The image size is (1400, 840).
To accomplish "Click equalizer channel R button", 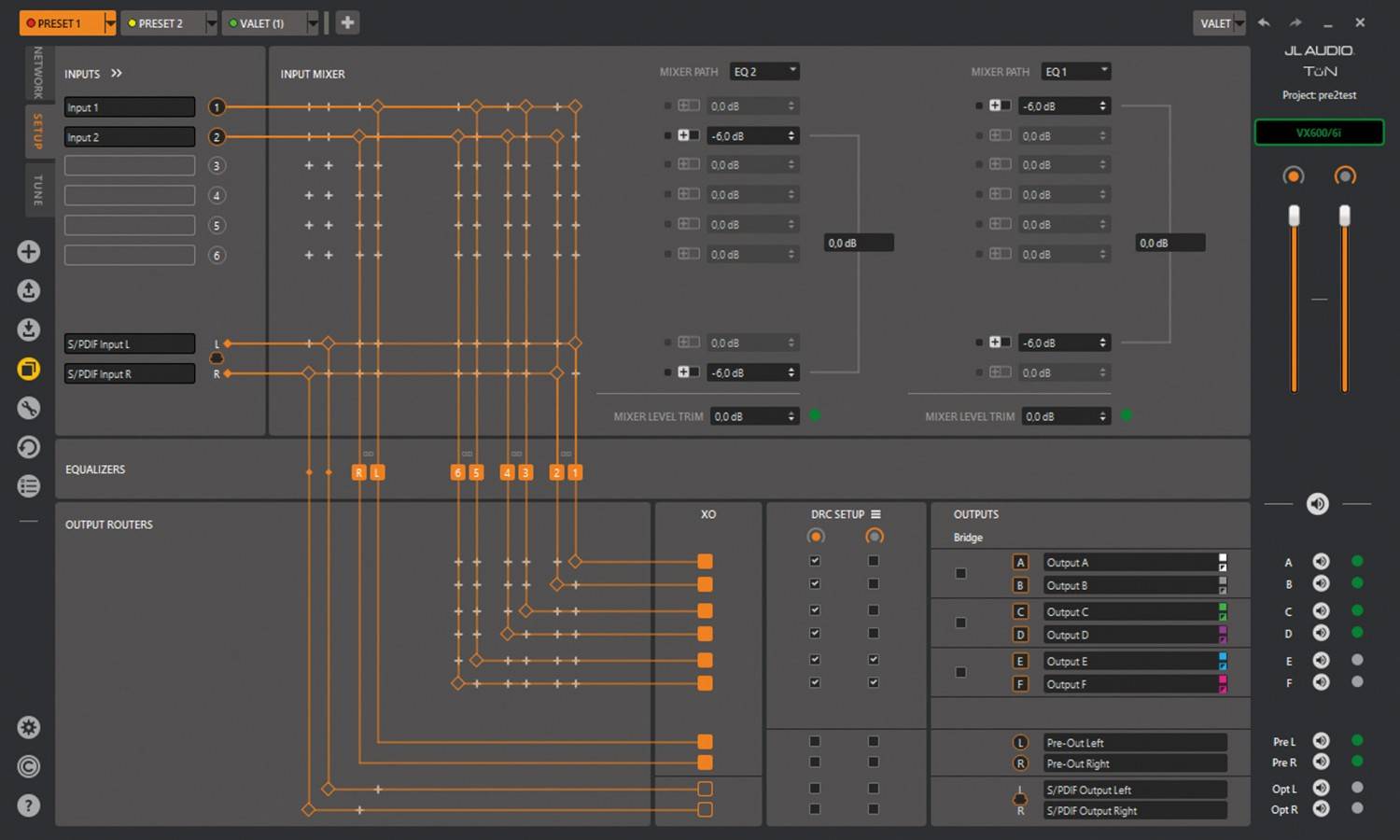I will (x=358, y=472).
